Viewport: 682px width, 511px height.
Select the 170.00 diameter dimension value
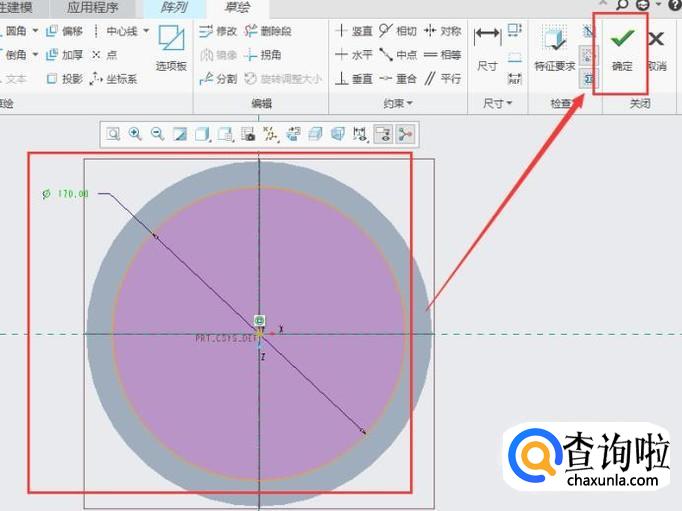(x=73, y=194)
